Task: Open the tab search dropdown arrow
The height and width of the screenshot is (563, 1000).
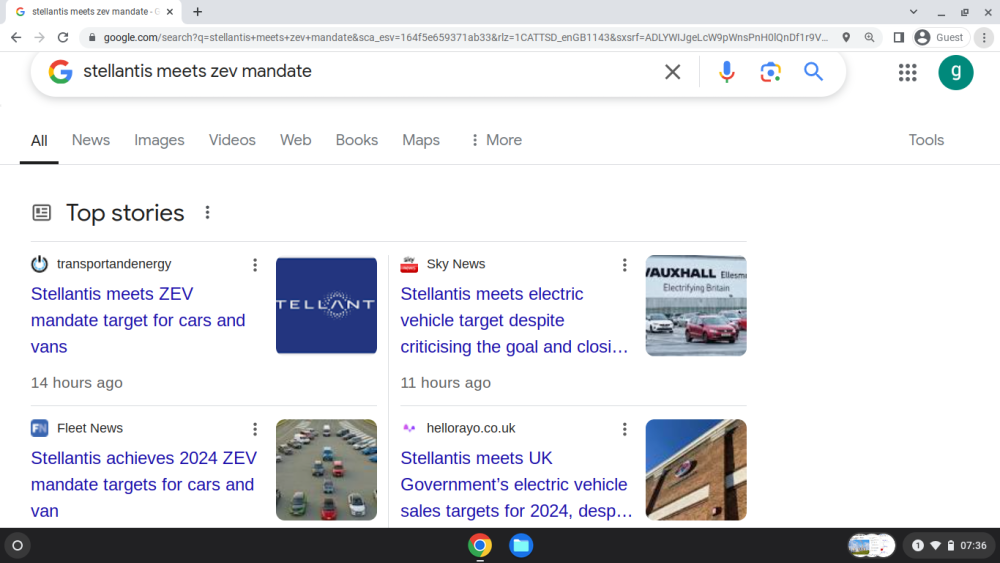Action: coord(913,11)
